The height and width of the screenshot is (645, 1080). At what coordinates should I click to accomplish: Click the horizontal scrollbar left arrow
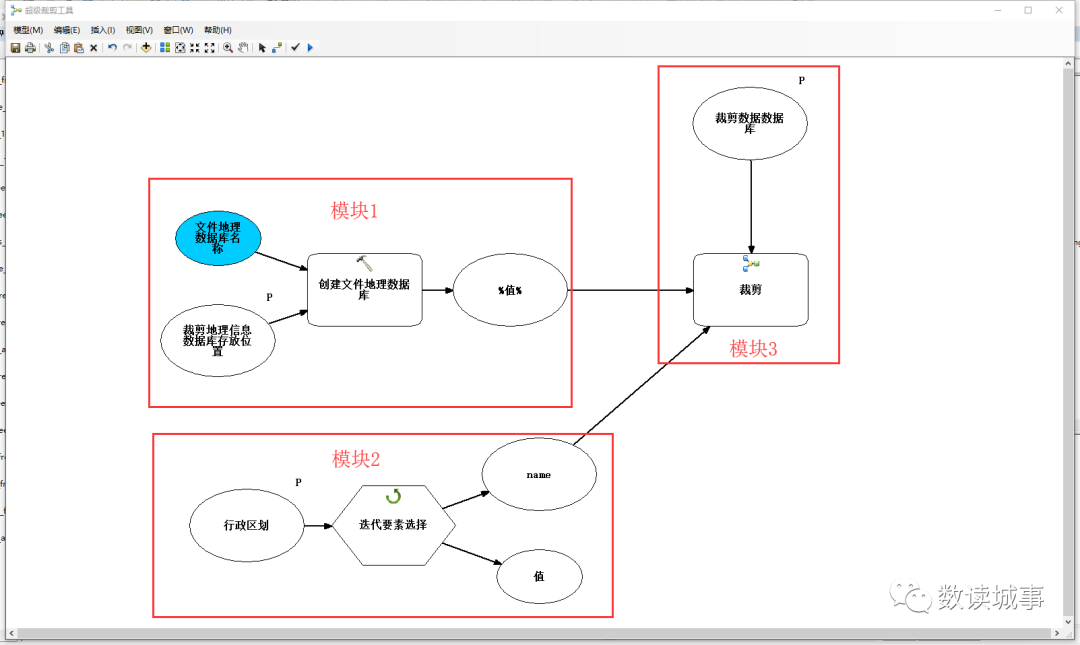coord(11,633)
